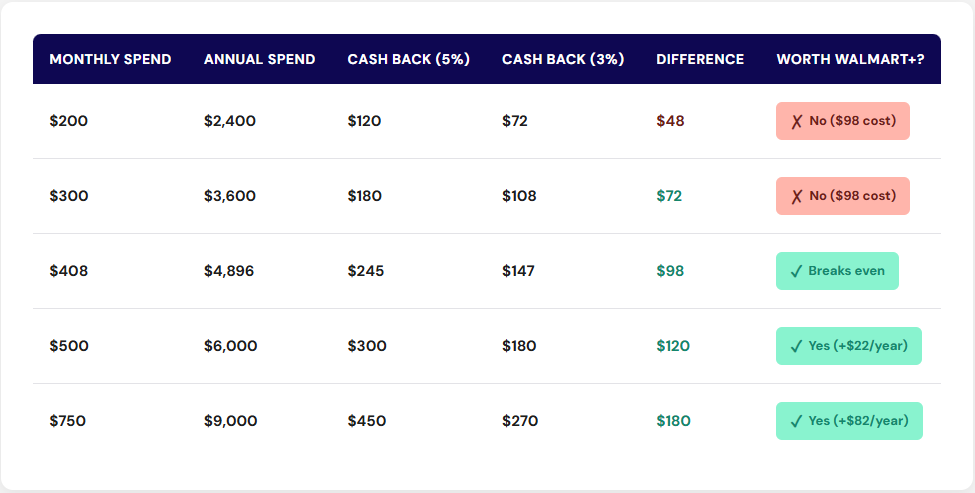Select the $408 monthly spend cell
Image resolution: width=975 pixels, height=493 pixels.
point(69,271)
